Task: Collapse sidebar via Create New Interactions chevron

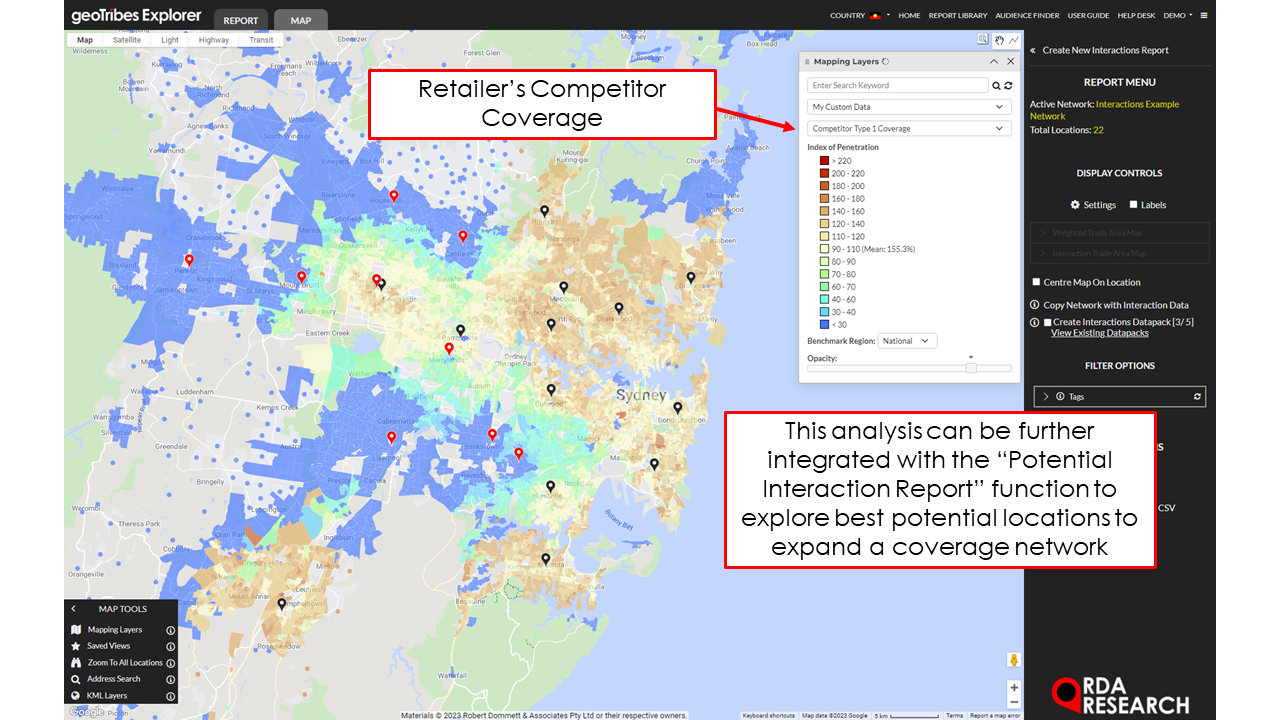Action: pyautogui.click(x=1033, y=50)
